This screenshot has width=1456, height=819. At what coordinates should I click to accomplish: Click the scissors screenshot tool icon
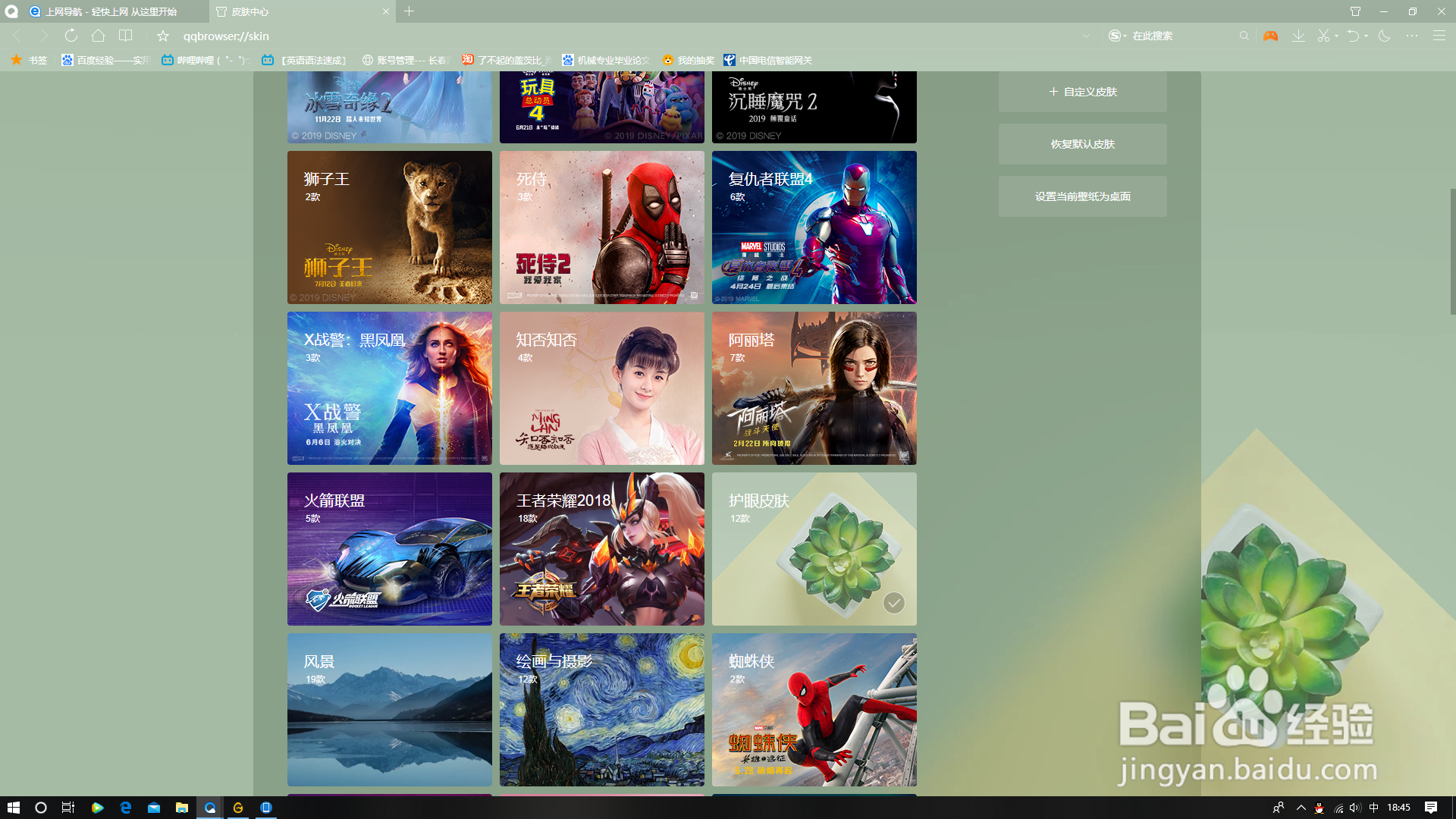(1323, 36)
